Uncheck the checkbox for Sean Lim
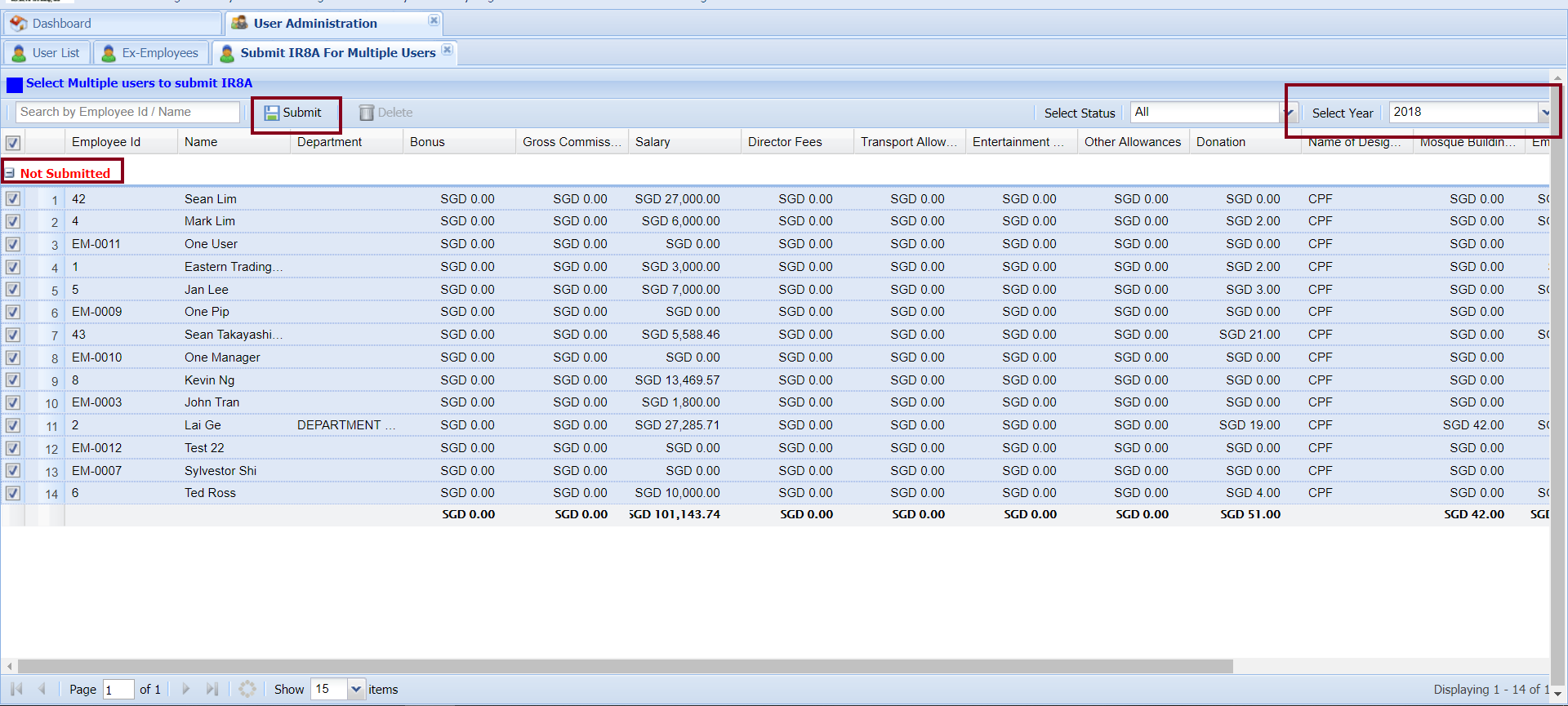This screenshot has height=706, width=1568. [x=13, y=198]
